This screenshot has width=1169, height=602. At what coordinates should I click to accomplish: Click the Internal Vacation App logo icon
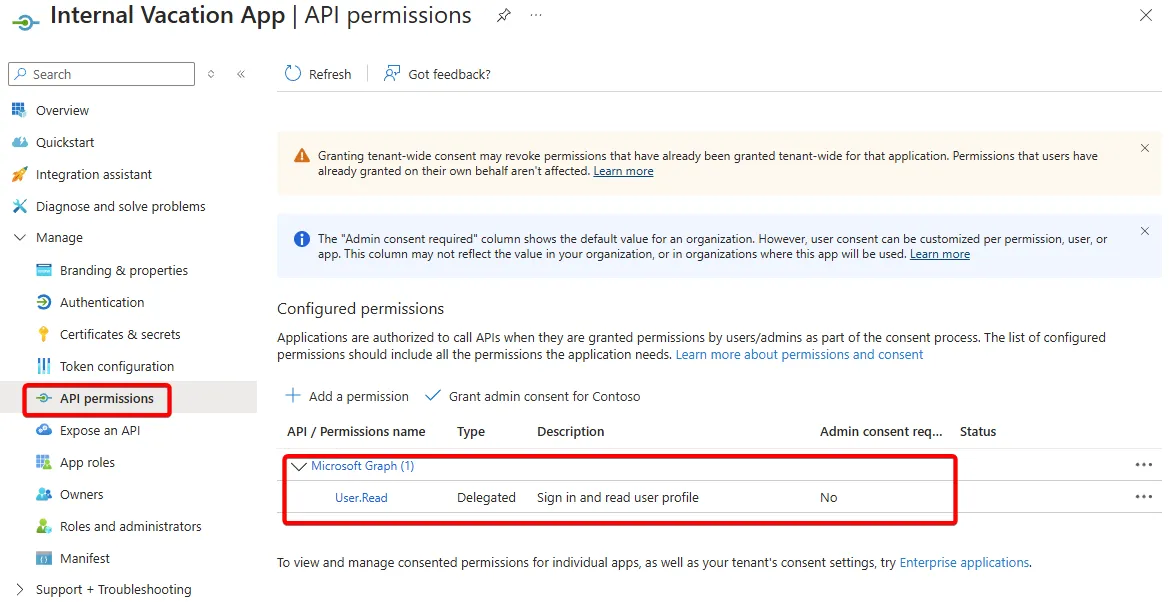tap(25, 22)
